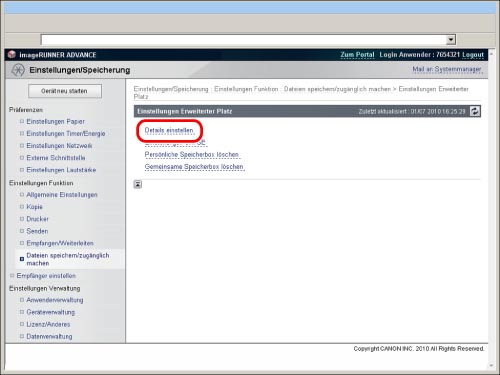Click the Gerät neu starten button
The height and width of the screenshot is (375, 500).
tap(65, 91)
